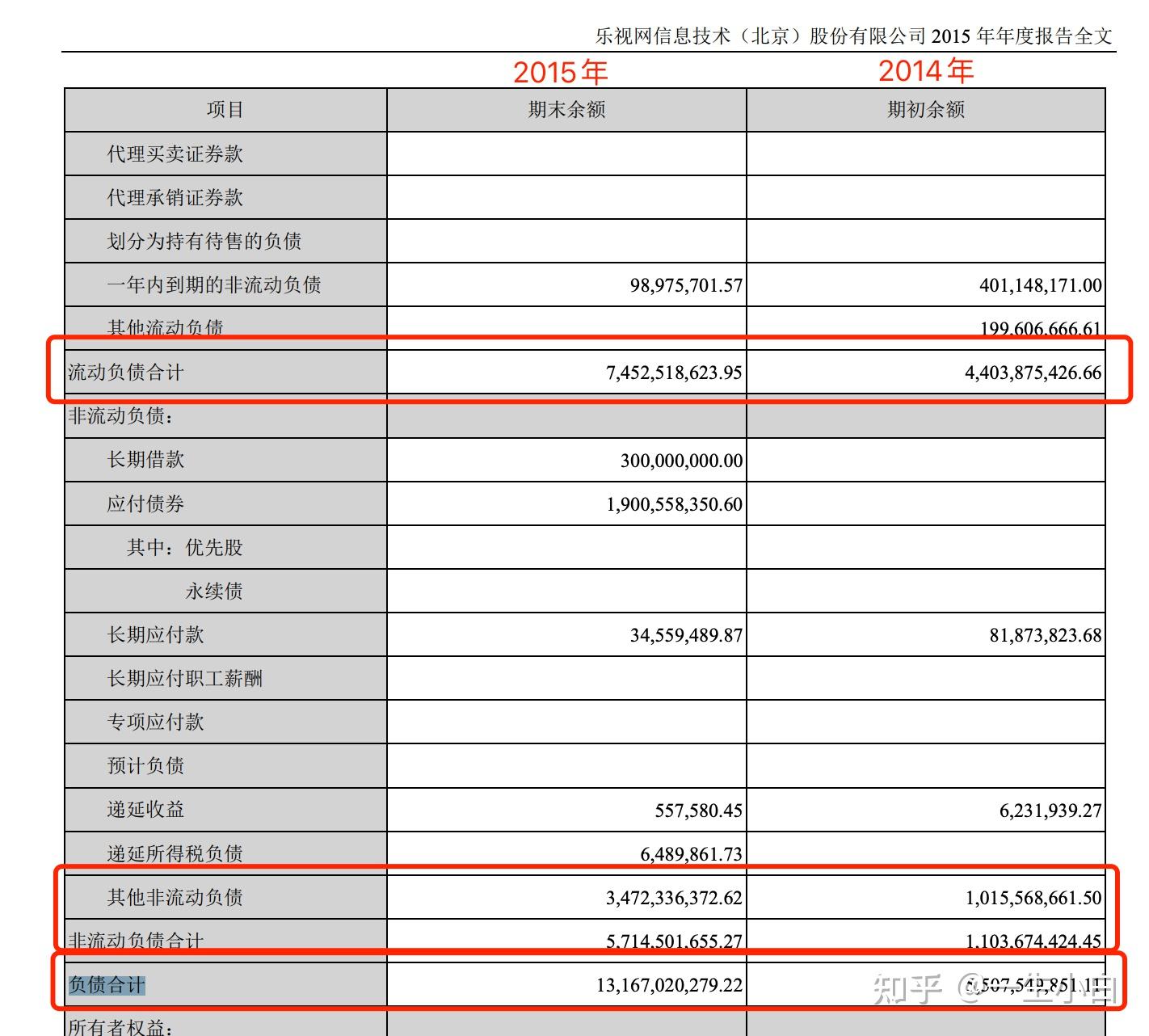Viewport: 1149px width, 1036px height.
Task: Select the 其中:优先股 row label
Action: [185, 548]
